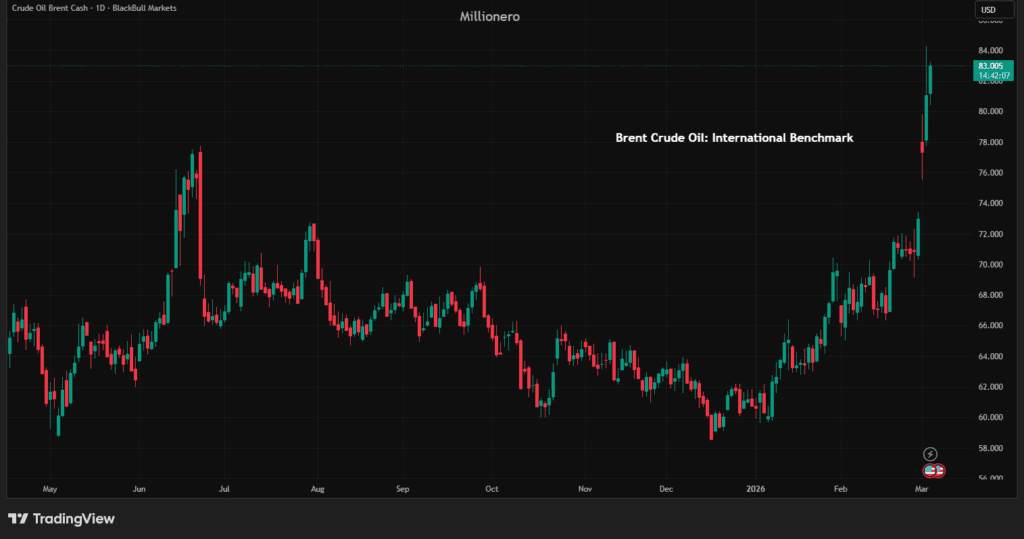Click the Crude Oil Brent Cash symbol title
Viewport: 1024px width, 539px height.
pyautogui.click(x=59, y=8)
